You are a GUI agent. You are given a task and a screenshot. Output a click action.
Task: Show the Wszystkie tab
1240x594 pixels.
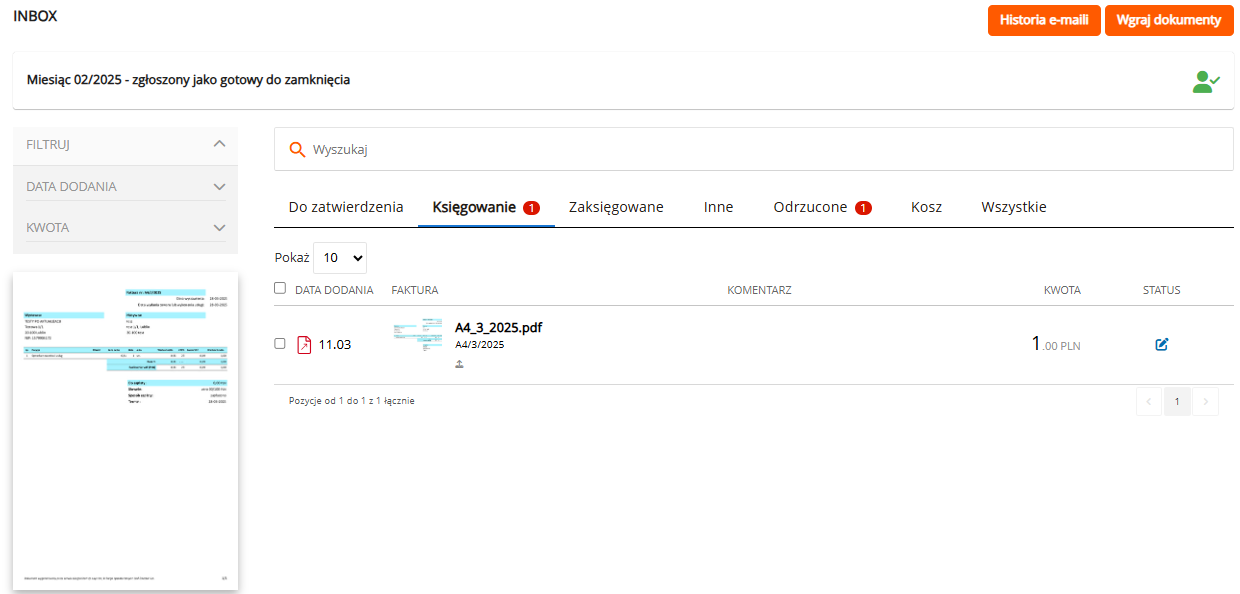pos(1014,207)
